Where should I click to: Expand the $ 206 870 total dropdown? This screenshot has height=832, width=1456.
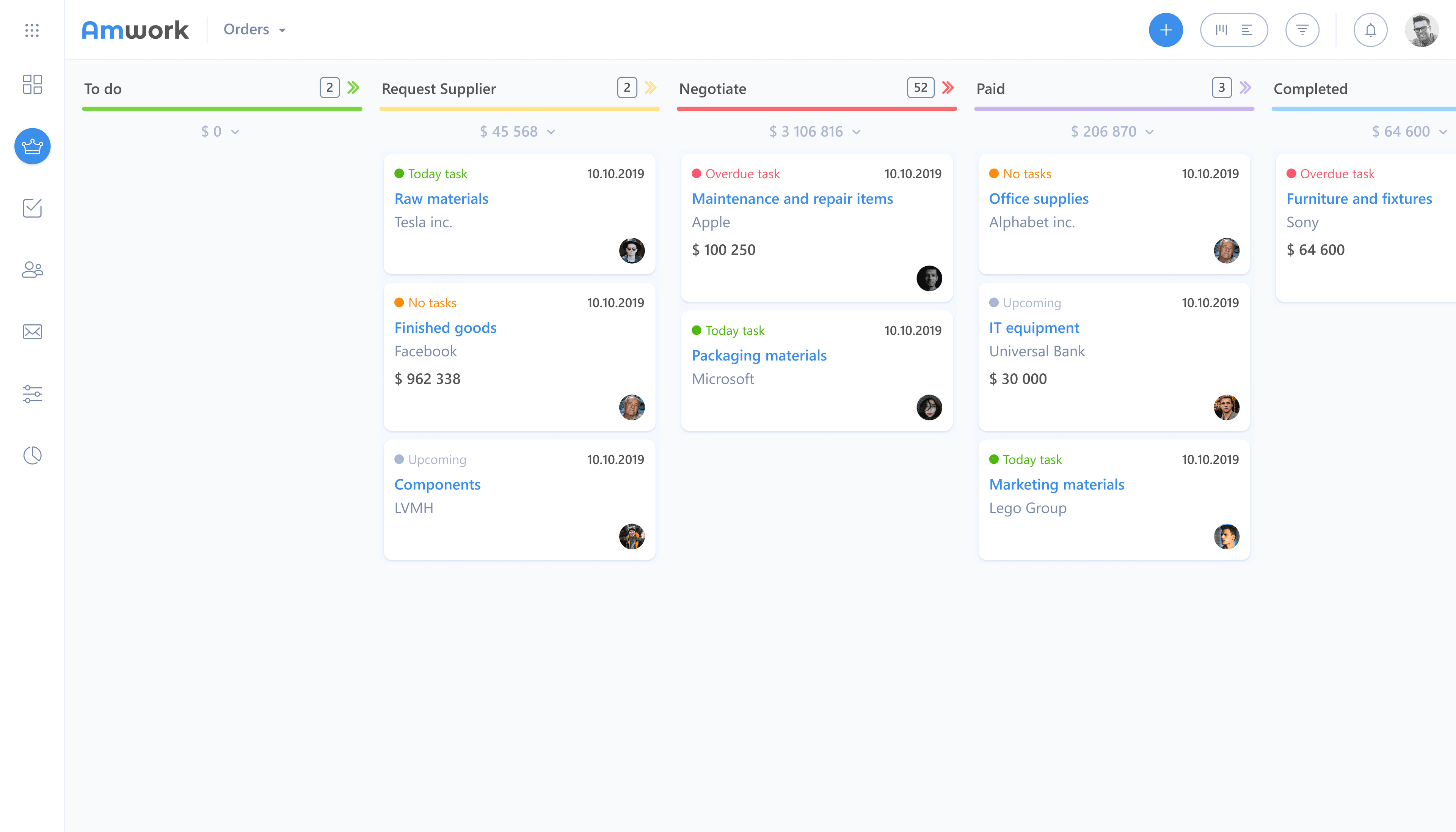[x=1112, y=132]
